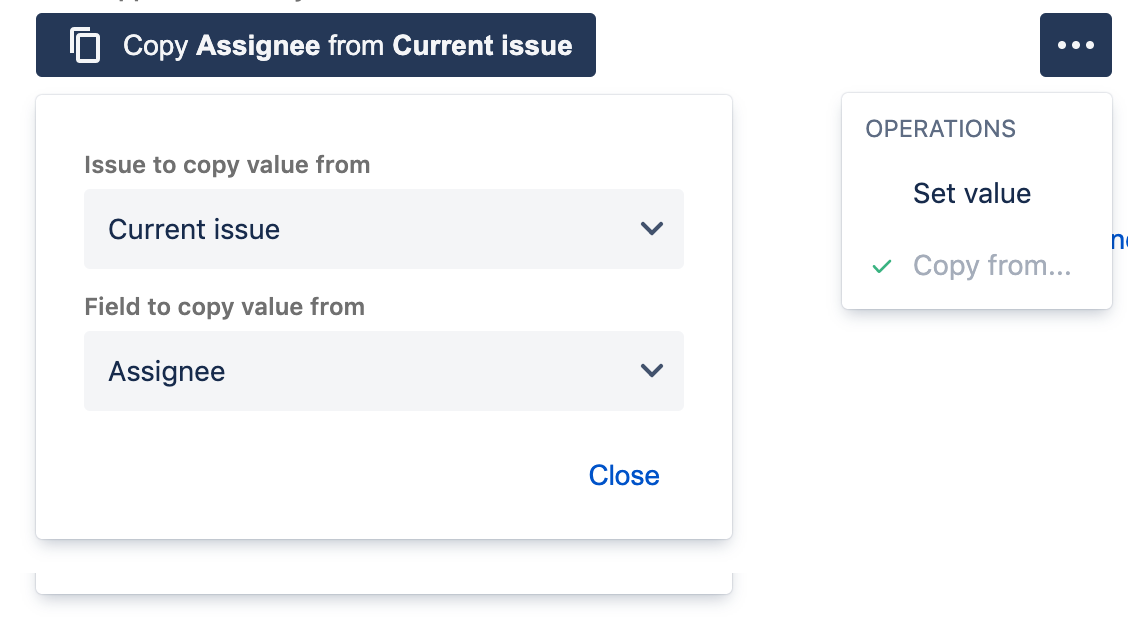The image size is (1128, 628).
Task: Click the three-dot button in top right
Action: click(1076, 44)
